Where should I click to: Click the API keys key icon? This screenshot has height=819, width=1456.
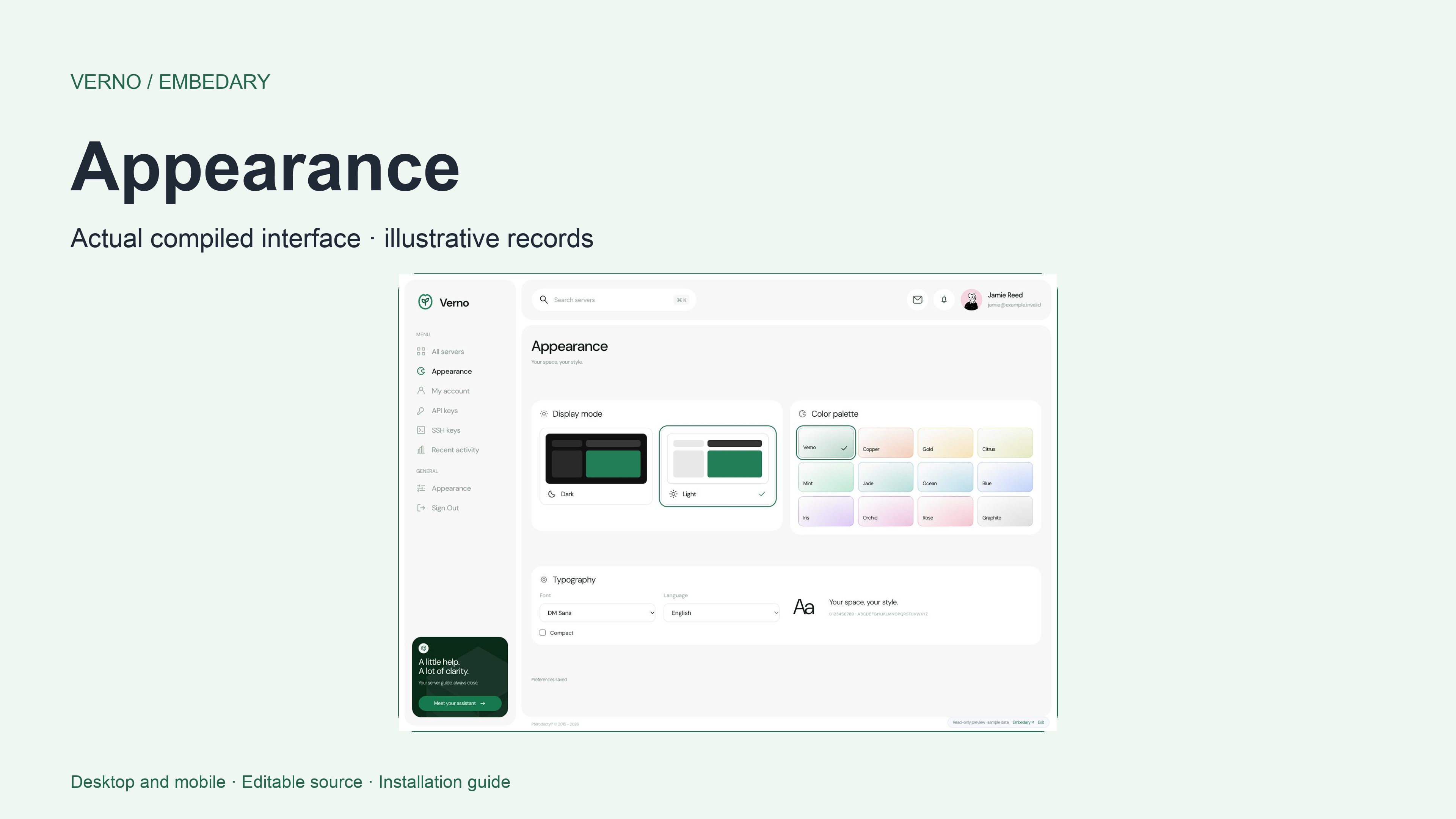point(421,410)
